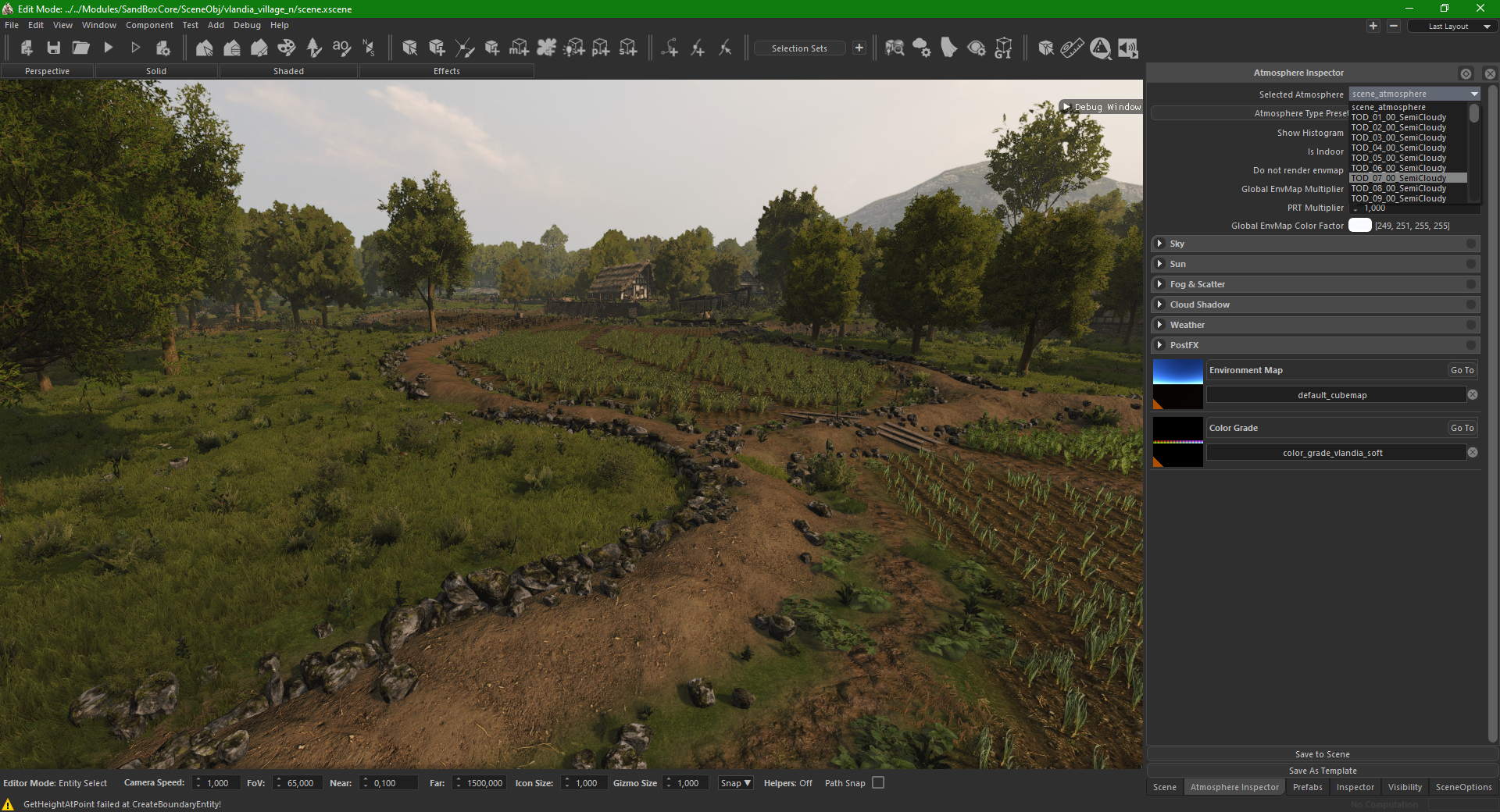Open the Last Layout dropdown

click(x=1452, y=27)
